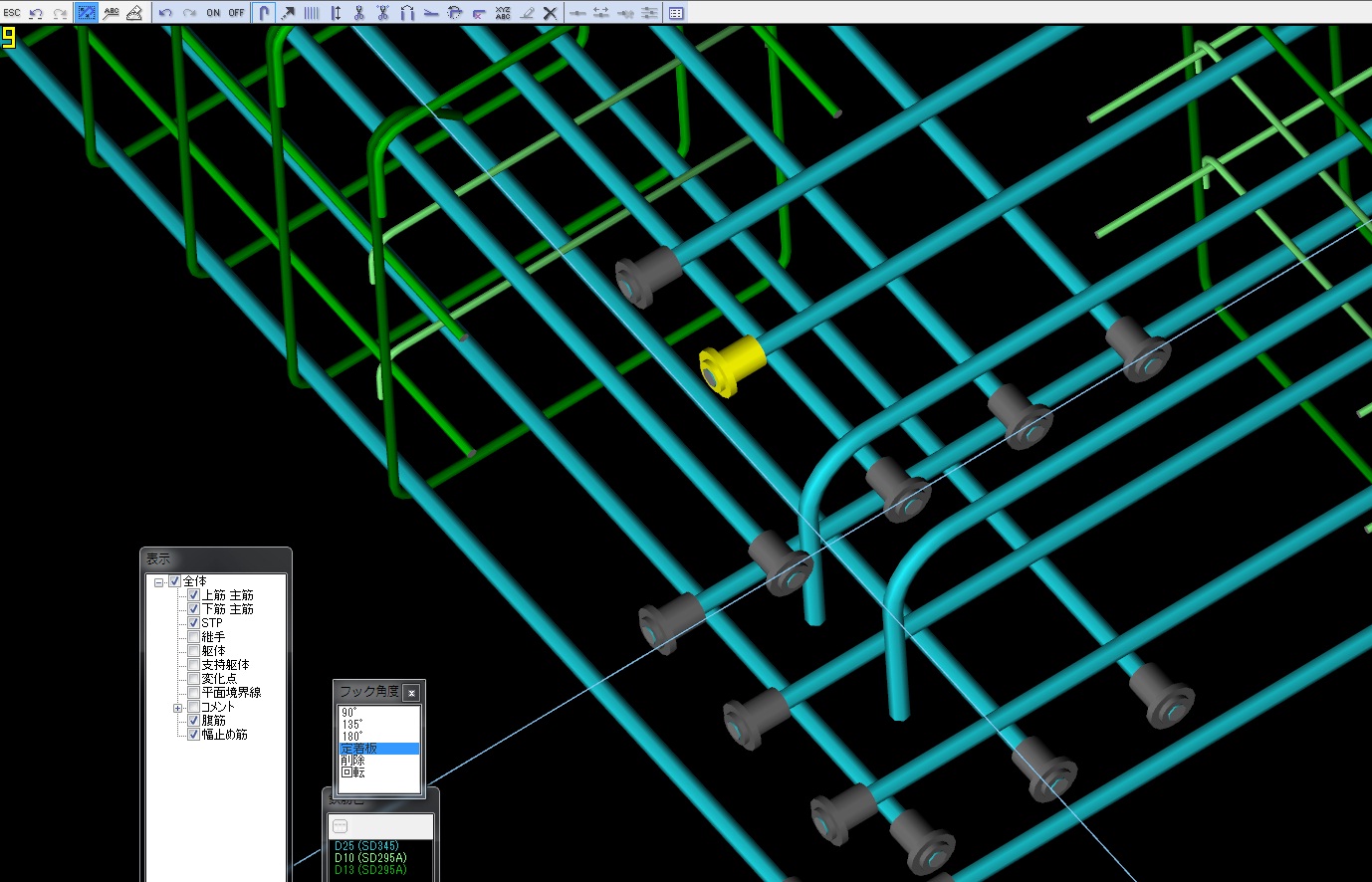Pick the D25 (SD345) rebar color entry
This screenshot has height=882, width=1372.
pyautogui.click(x=366, y=846)
